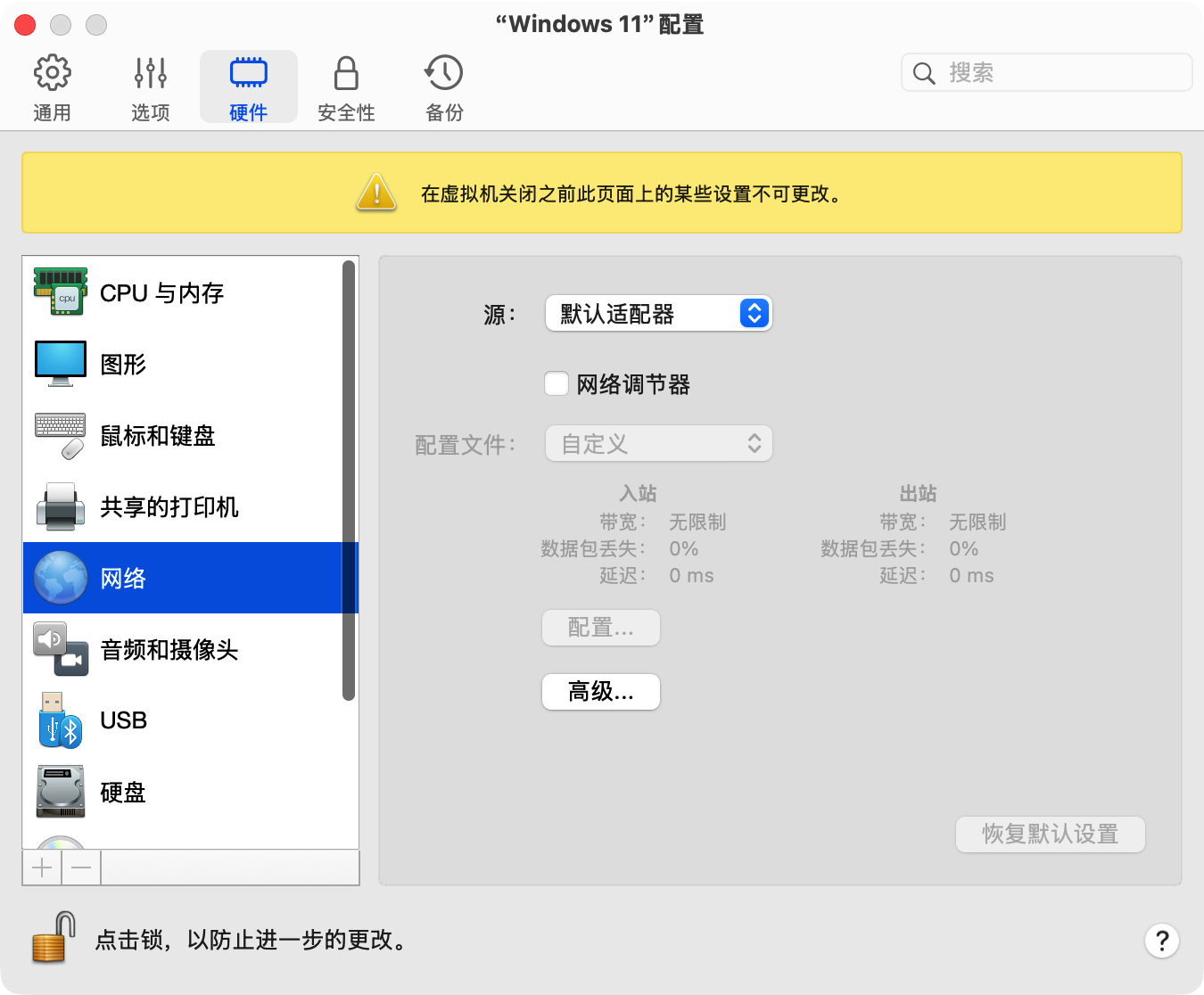Click the gold padlock to prevent changes
The height and width of the screenshot is (995, 1204).
tap(54, 937)
